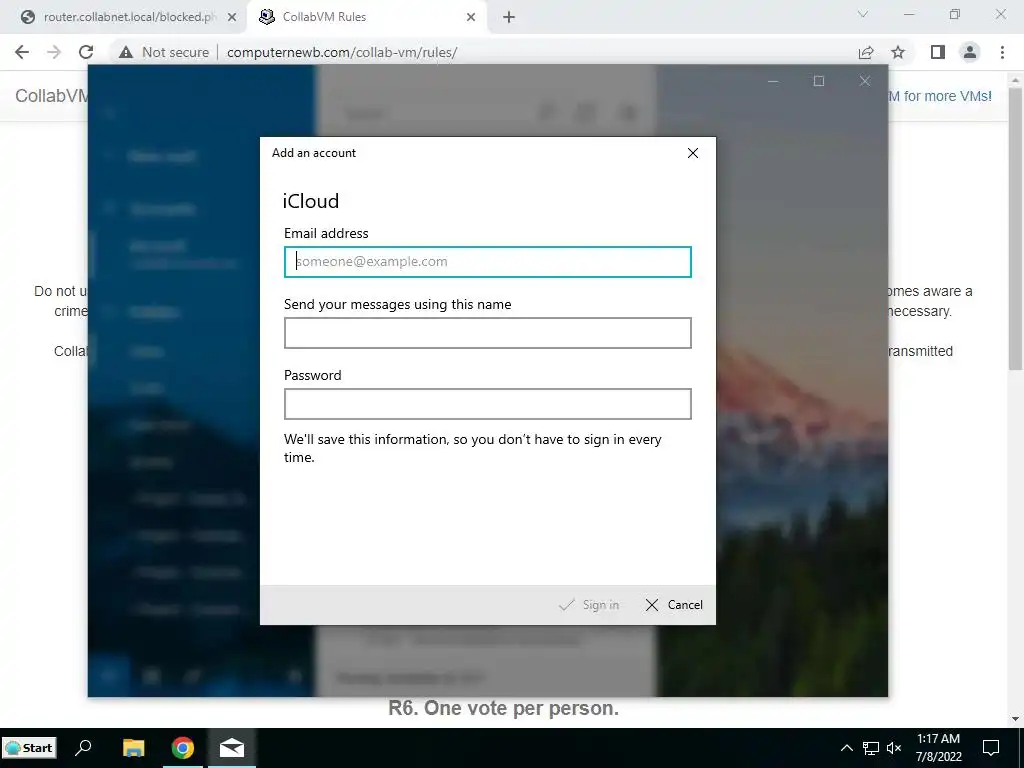Select the CollabVM Rules tab

366,17
